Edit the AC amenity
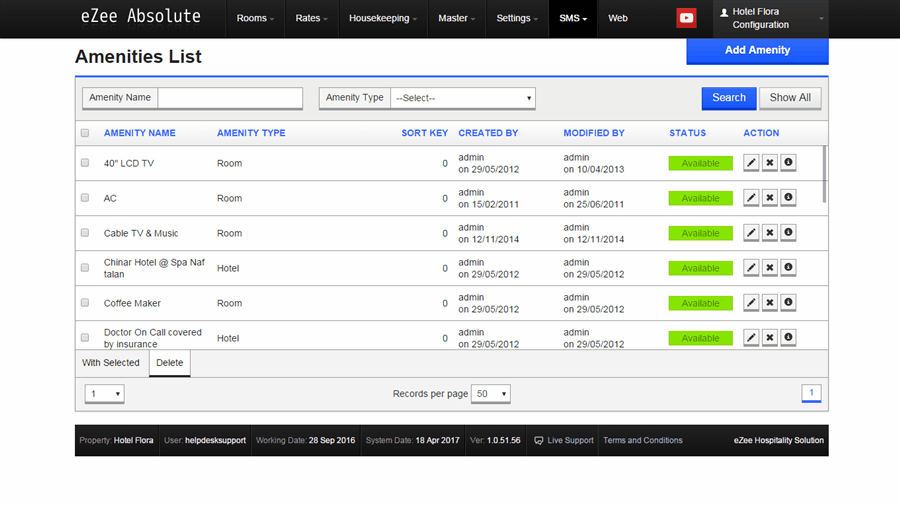This screenshot has height=505, width=900. (751, 198)
